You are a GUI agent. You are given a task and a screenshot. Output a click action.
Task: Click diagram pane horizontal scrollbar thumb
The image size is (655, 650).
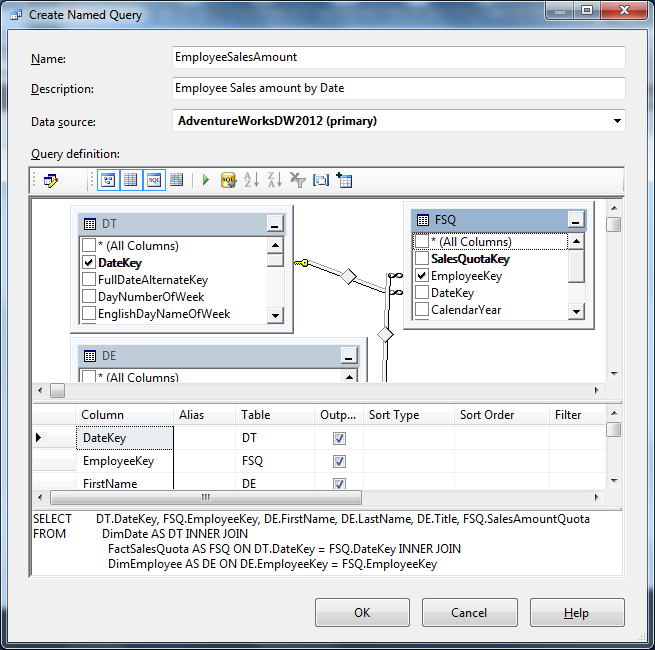pos(58,391)
